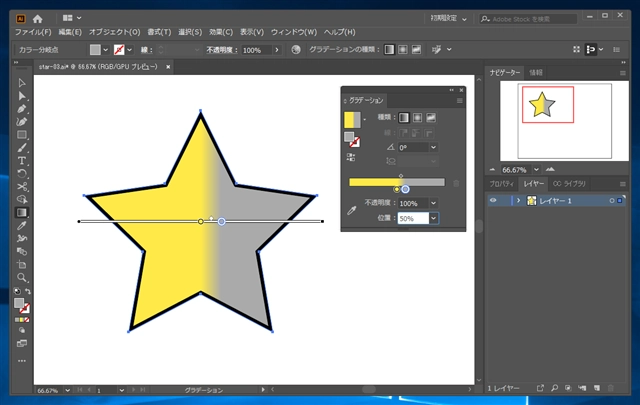Switch to 情報 tab
The width and height of the screenshot is (640, 405).
[x=536, y=73]
